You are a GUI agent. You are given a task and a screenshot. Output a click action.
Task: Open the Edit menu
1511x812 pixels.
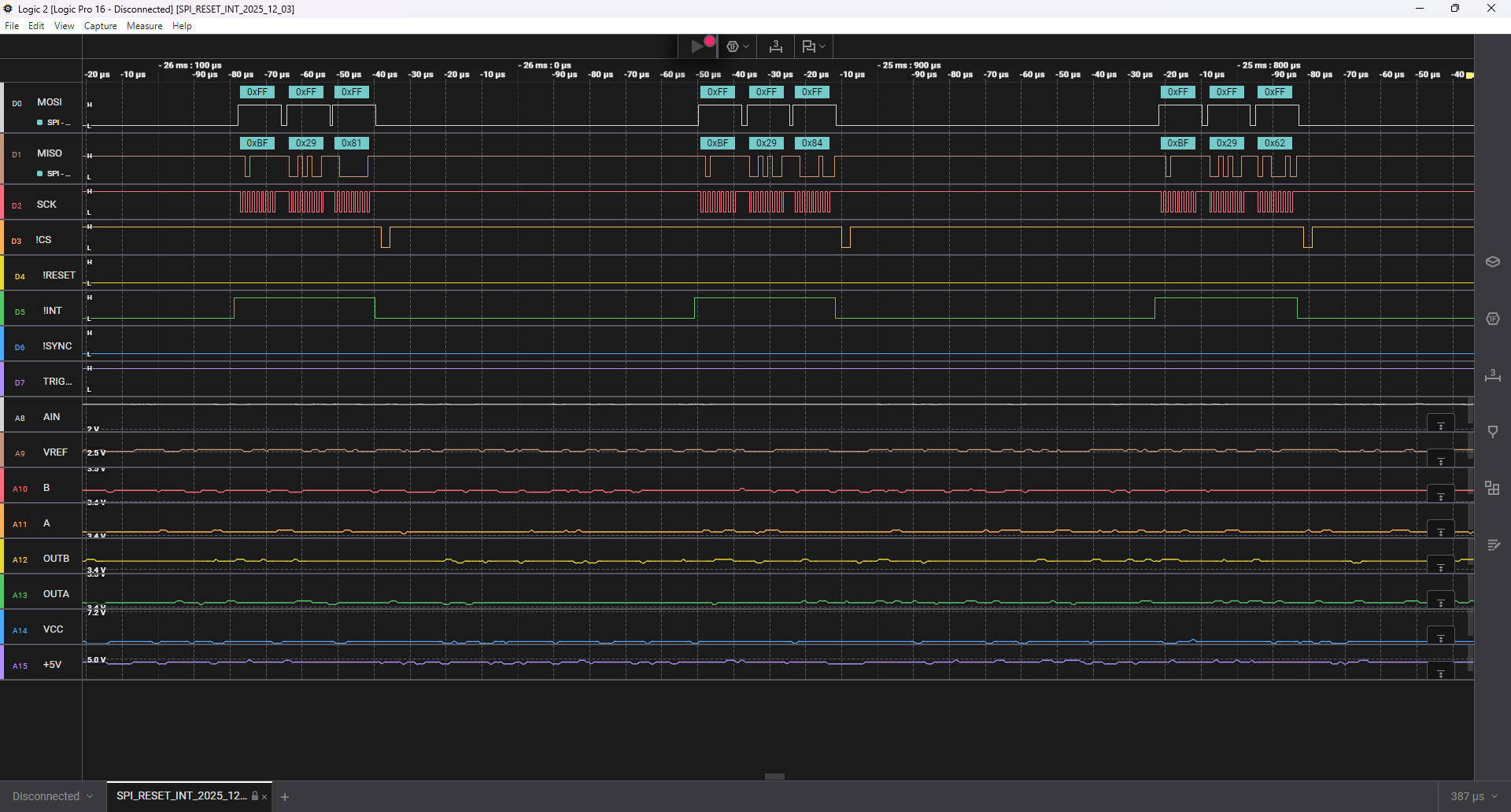coord(36,26)
